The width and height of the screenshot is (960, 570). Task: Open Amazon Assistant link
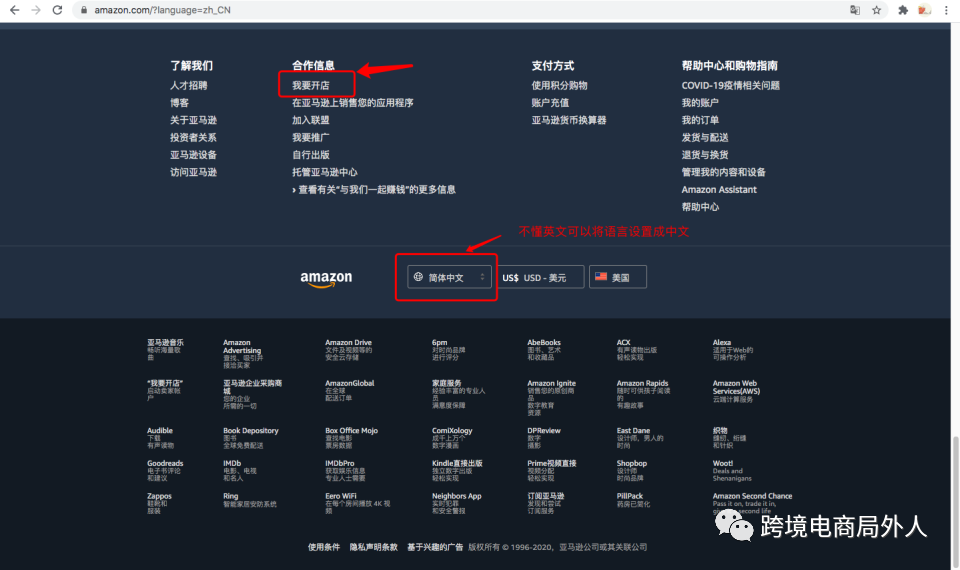[719, 190]
